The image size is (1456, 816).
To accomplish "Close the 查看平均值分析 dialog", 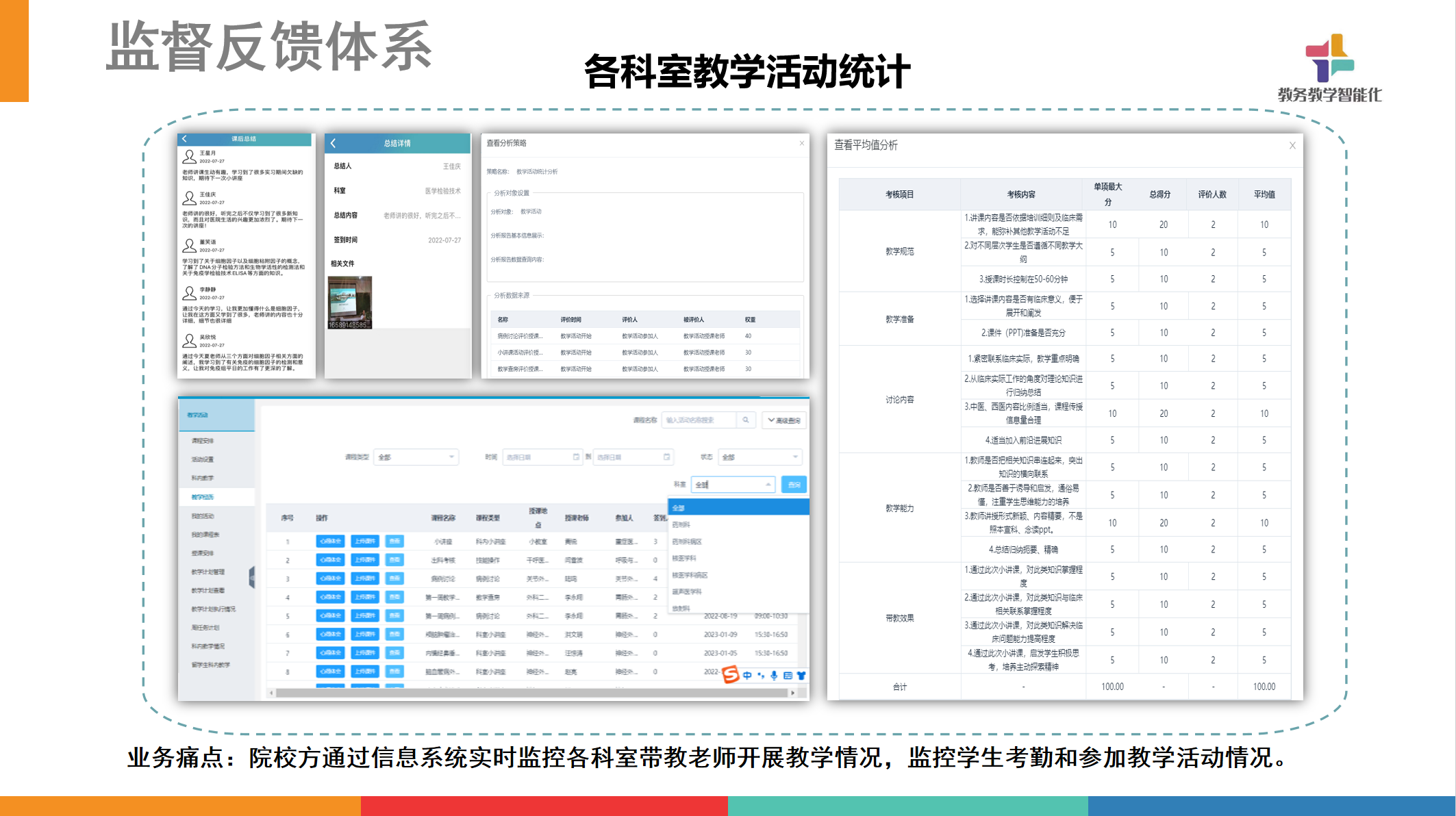I will (1292, 145).
